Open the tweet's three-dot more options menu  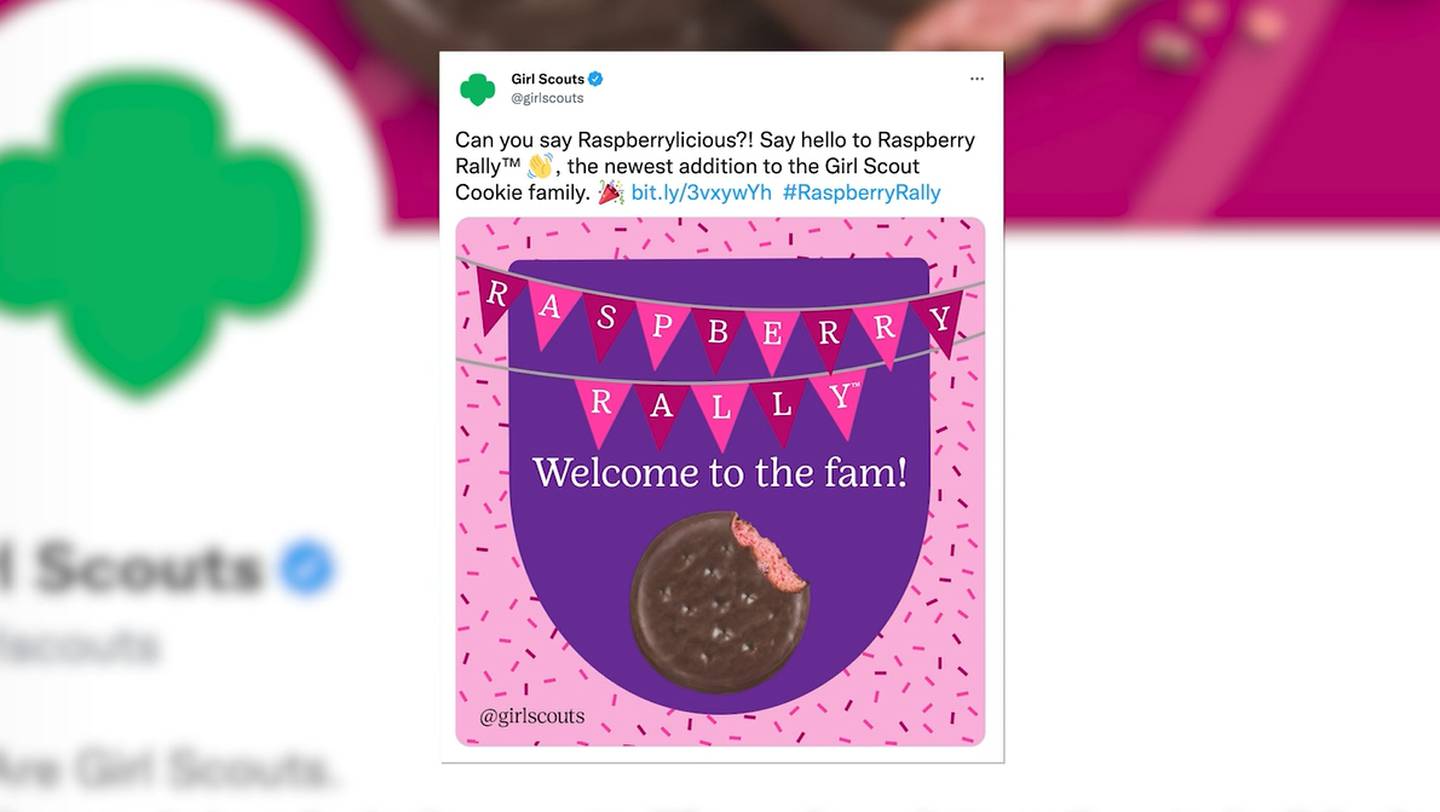[977, 79]
